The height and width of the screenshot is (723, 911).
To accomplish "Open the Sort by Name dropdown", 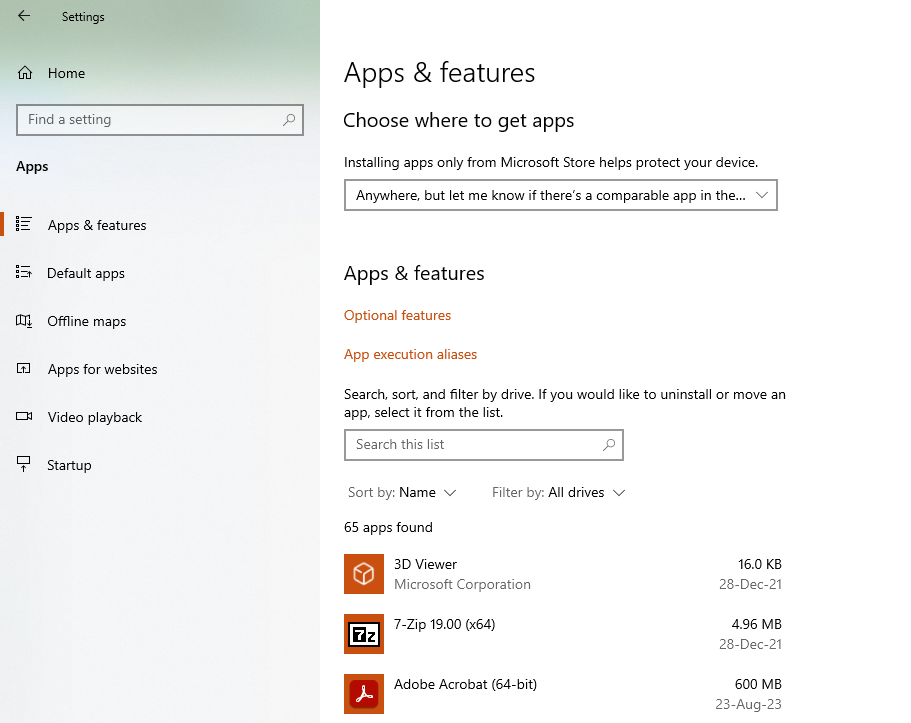I will pyautogui.click(x=402, y=493).
